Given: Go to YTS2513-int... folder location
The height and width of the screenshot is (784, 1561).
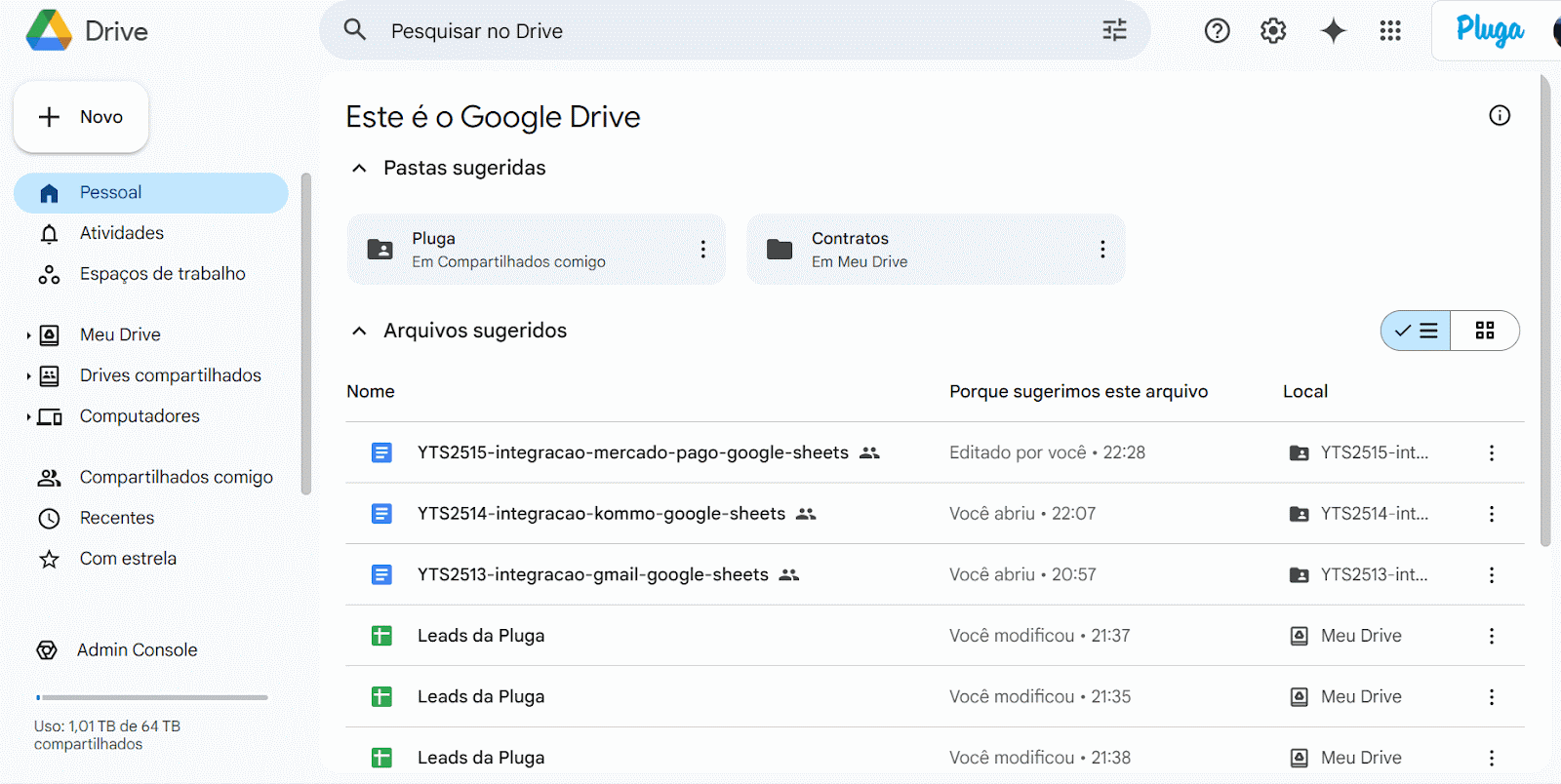Looking at the screenshot, I should [1358, 575].
